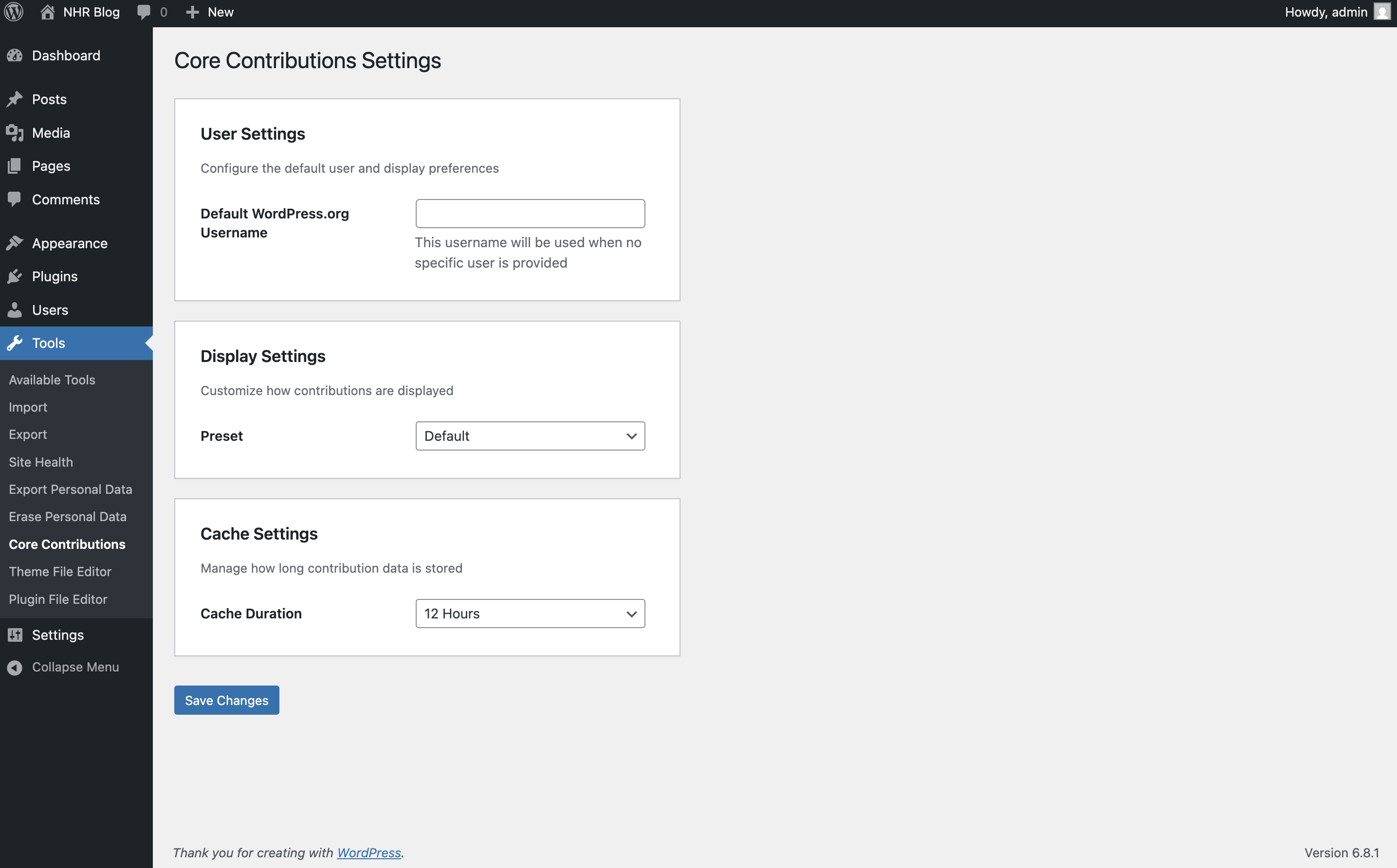Open Site Health submenu item

[41, 462]
